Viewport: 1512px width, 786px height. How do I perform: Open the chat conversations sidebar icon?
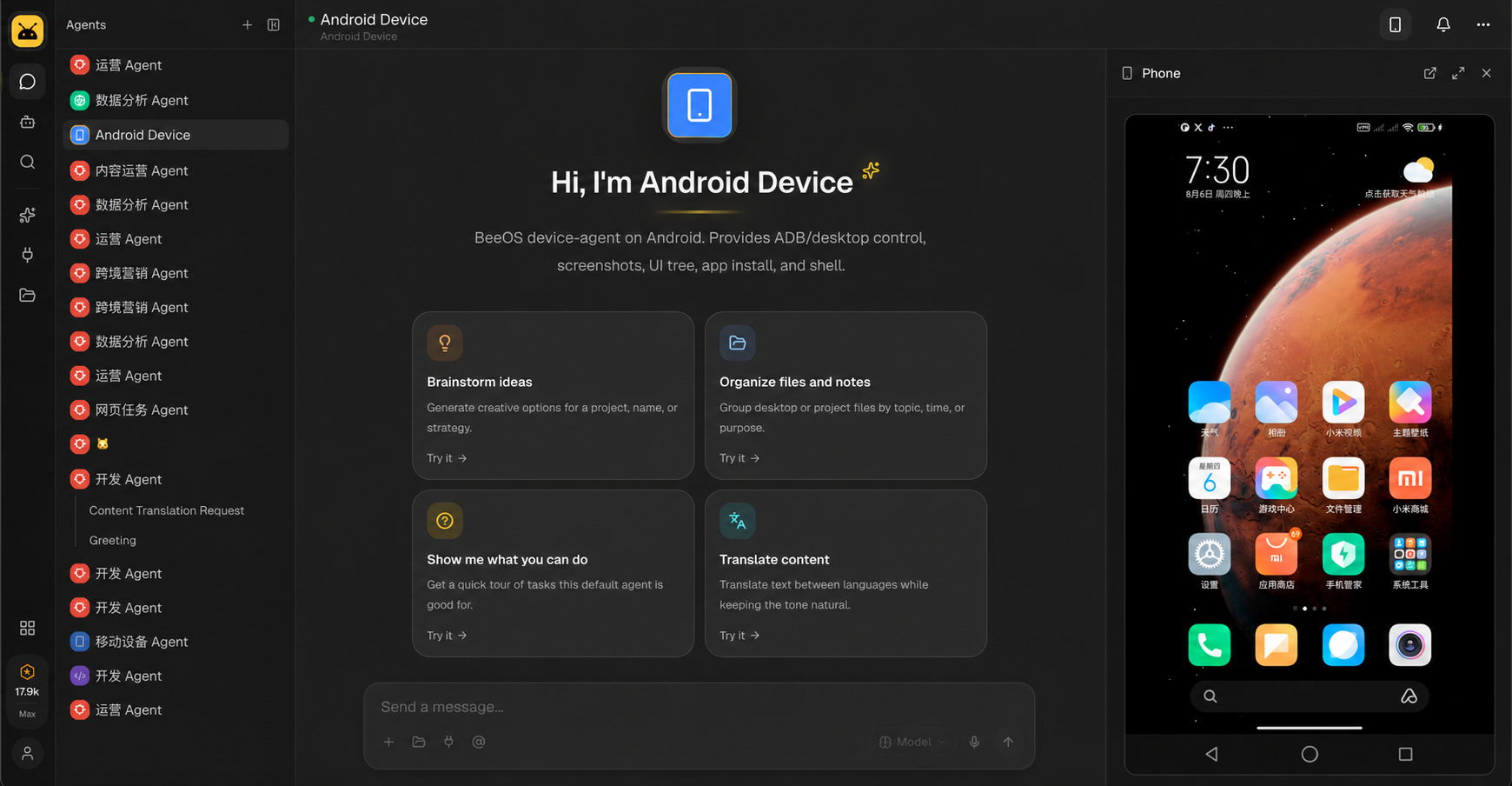coord(28,82)
